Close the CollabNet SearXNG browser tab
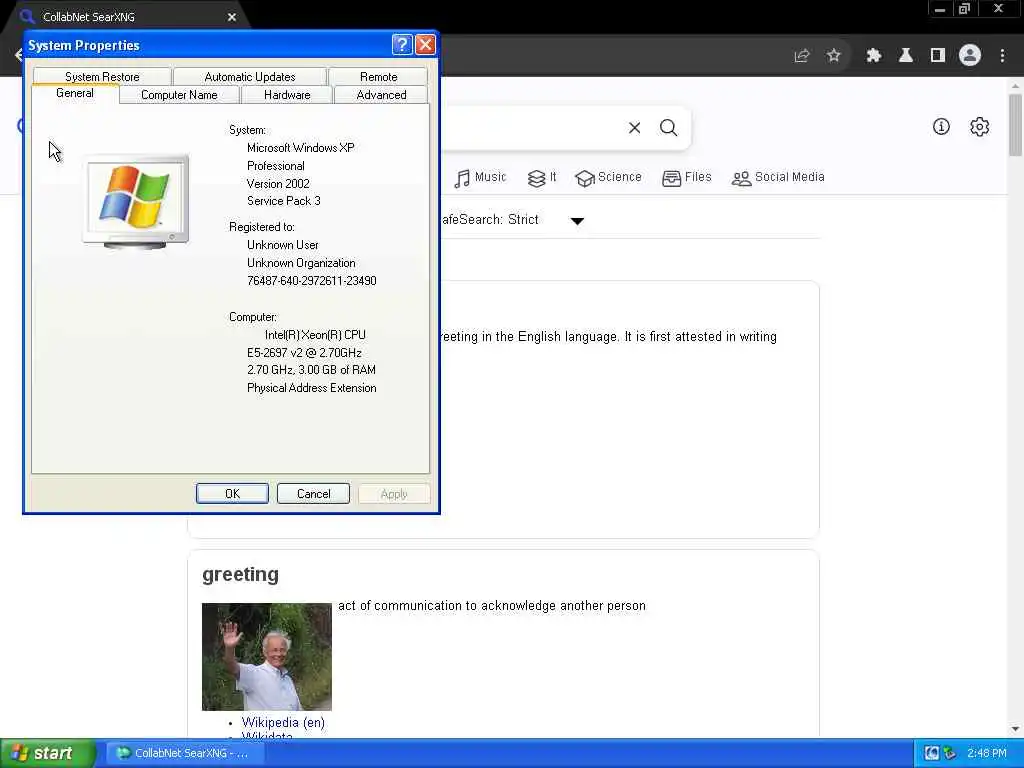Image resolution: width=1024 pixels, height=768 pixels. coord(232,17)
